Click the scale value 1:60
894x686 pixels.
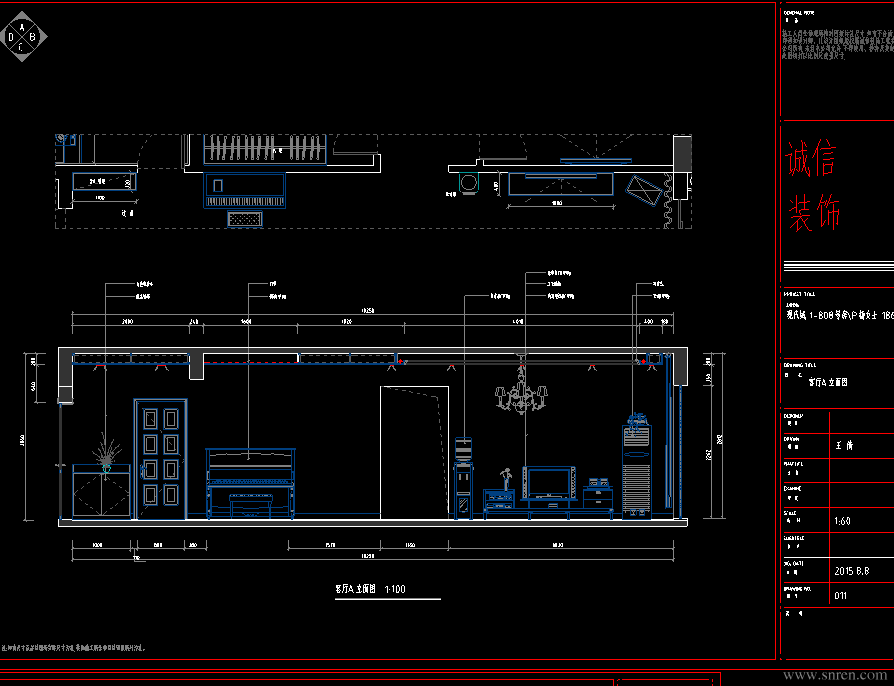tap(842, 521)
